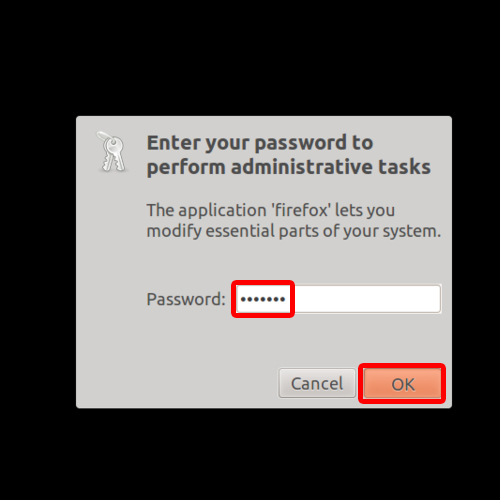Focus the Password input field

[338, 299]
